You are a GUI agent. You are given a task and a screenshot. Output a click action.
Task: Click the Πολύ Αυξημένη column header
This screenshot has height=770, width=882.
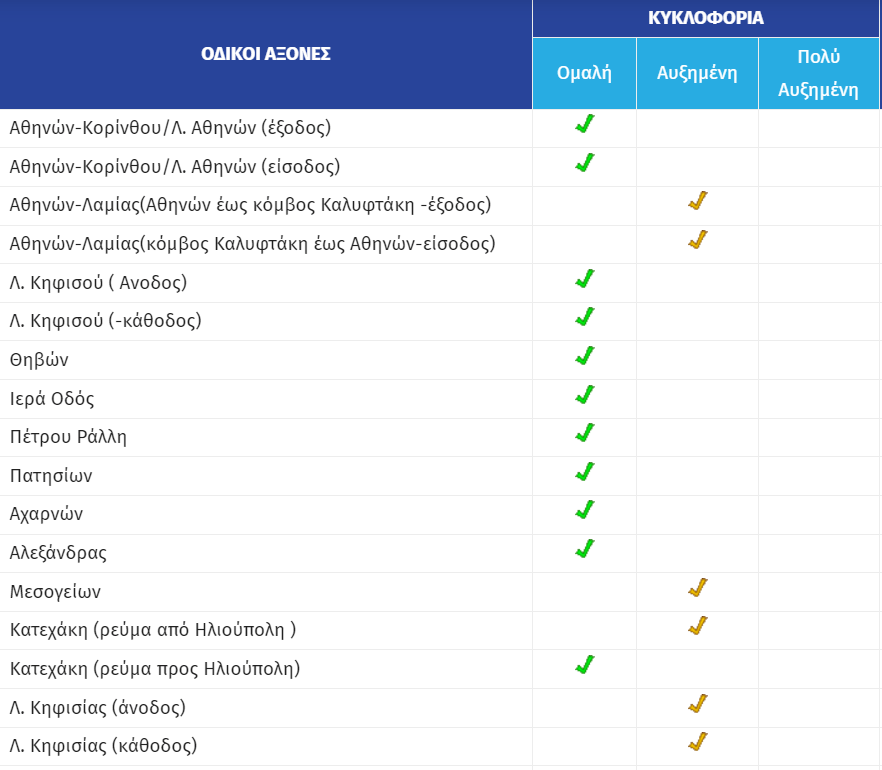tap(818, 73)
